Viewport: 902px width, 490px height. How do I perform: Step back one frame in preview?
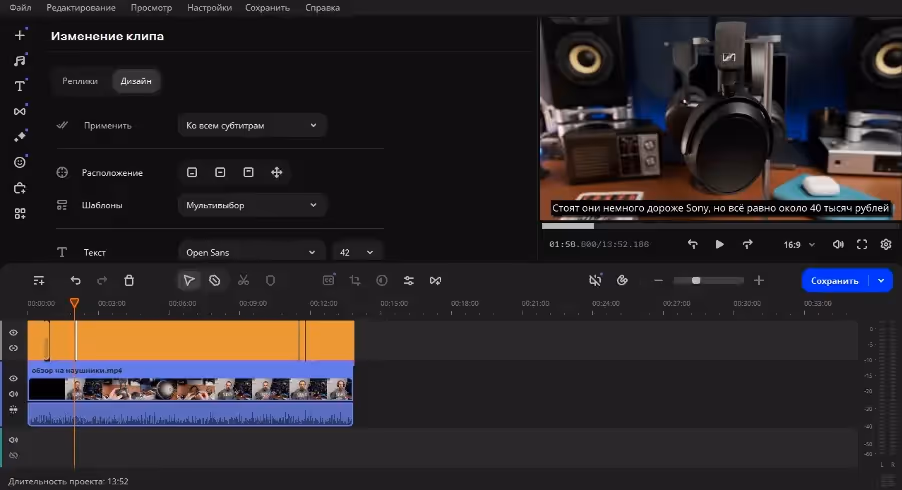693,244
